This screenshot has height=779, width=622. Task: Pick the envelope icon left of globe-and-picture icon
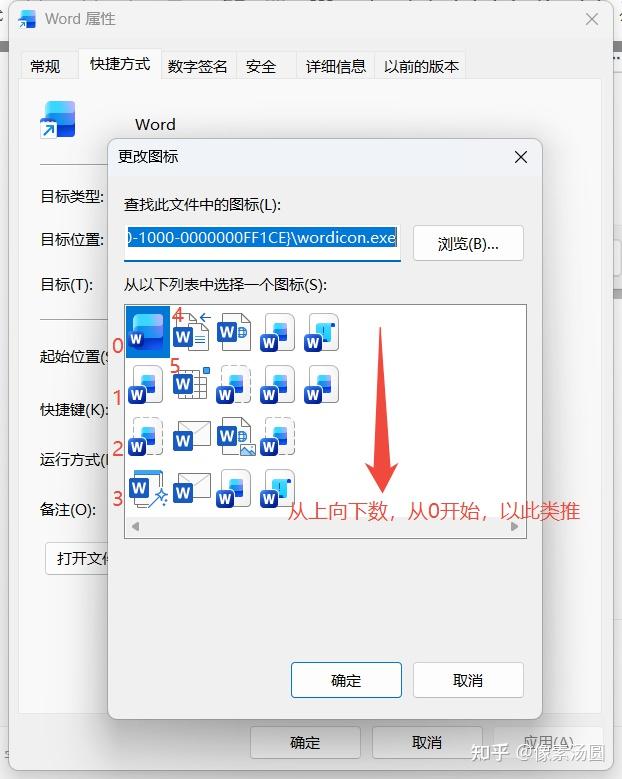[x=192, y=436]
